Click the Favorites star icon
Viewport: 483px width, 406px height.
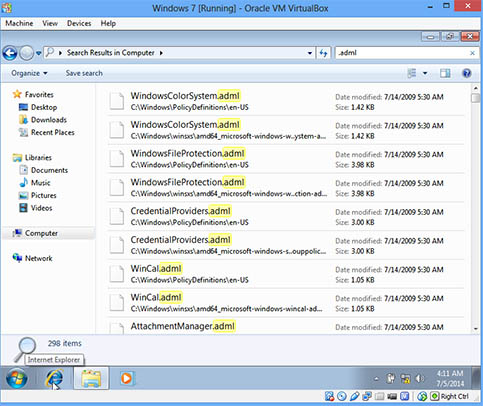coord(17,94)
